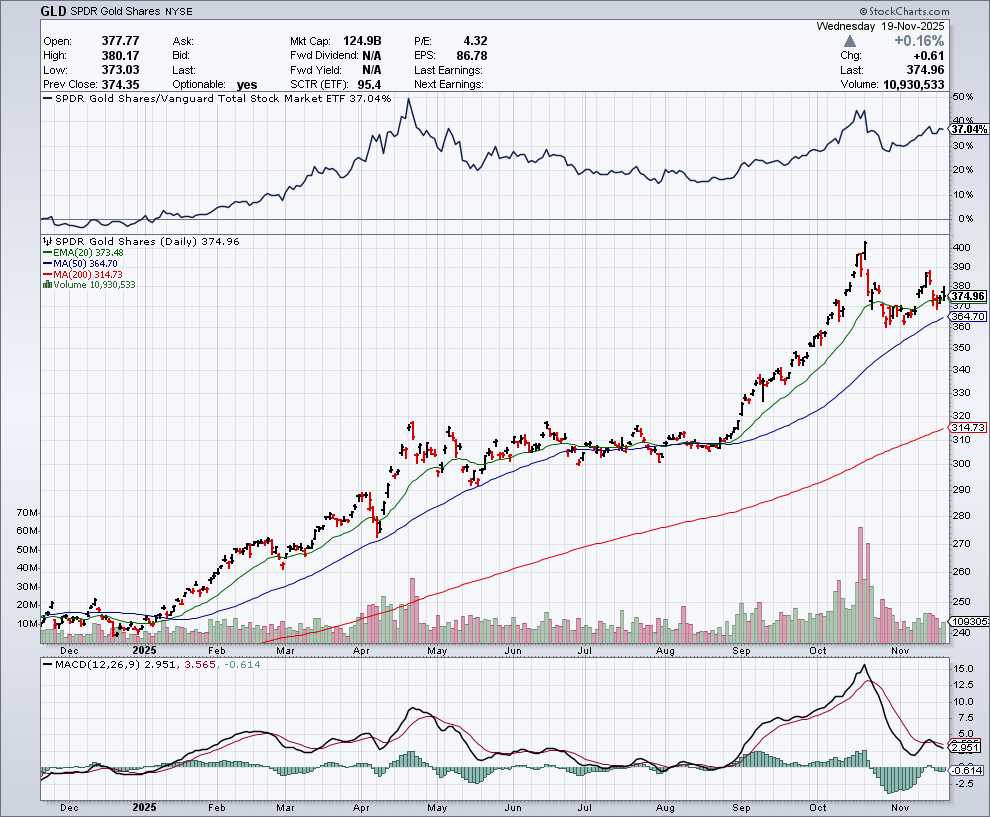Viewport: 990px width, 817px height.
Task: Click the 364.70 MA(50) axis price tag
Action: coord(968,316)
